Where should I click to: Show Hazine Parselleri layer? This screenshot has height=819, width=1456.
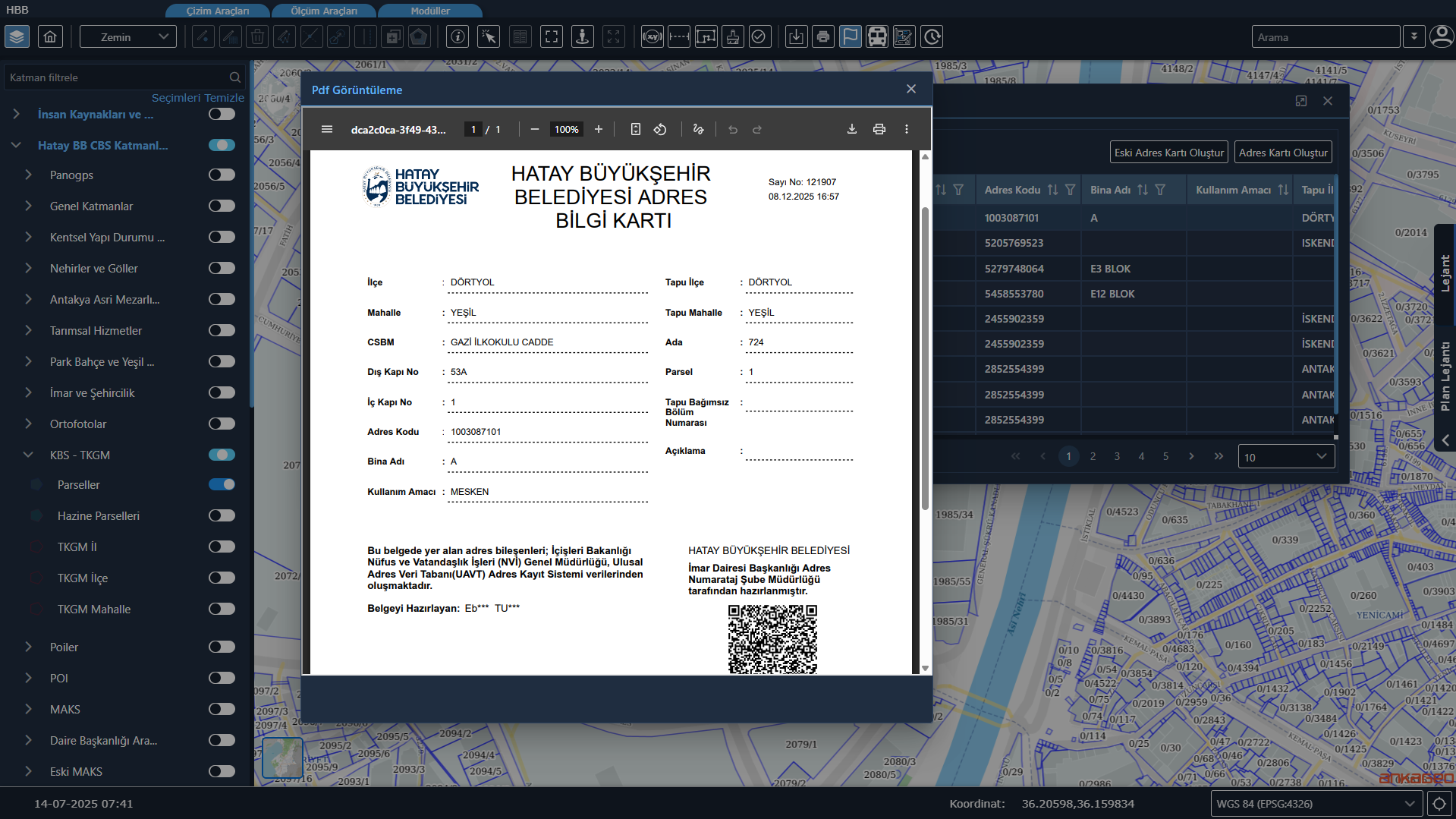[222, 515]
